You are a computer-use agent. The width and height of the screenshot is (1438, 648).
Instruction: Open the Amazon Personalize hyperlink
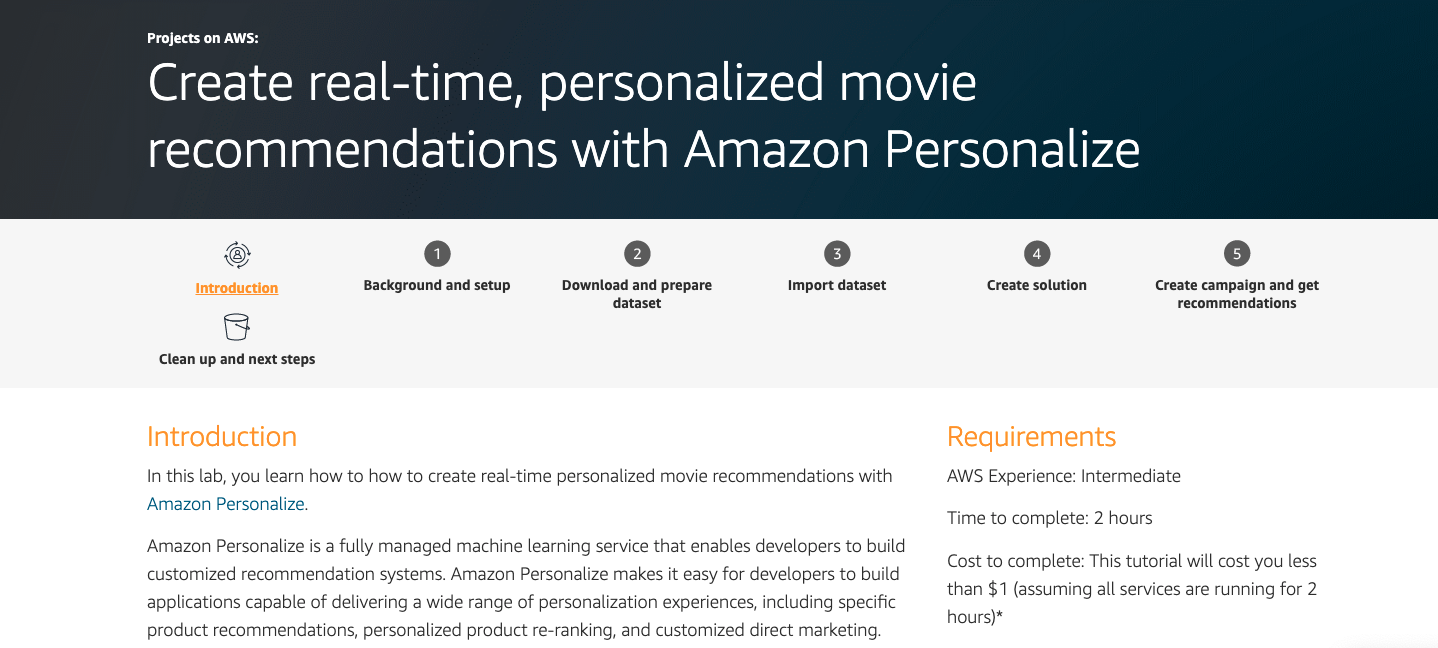pyautogui.click(x=225, y=504)
